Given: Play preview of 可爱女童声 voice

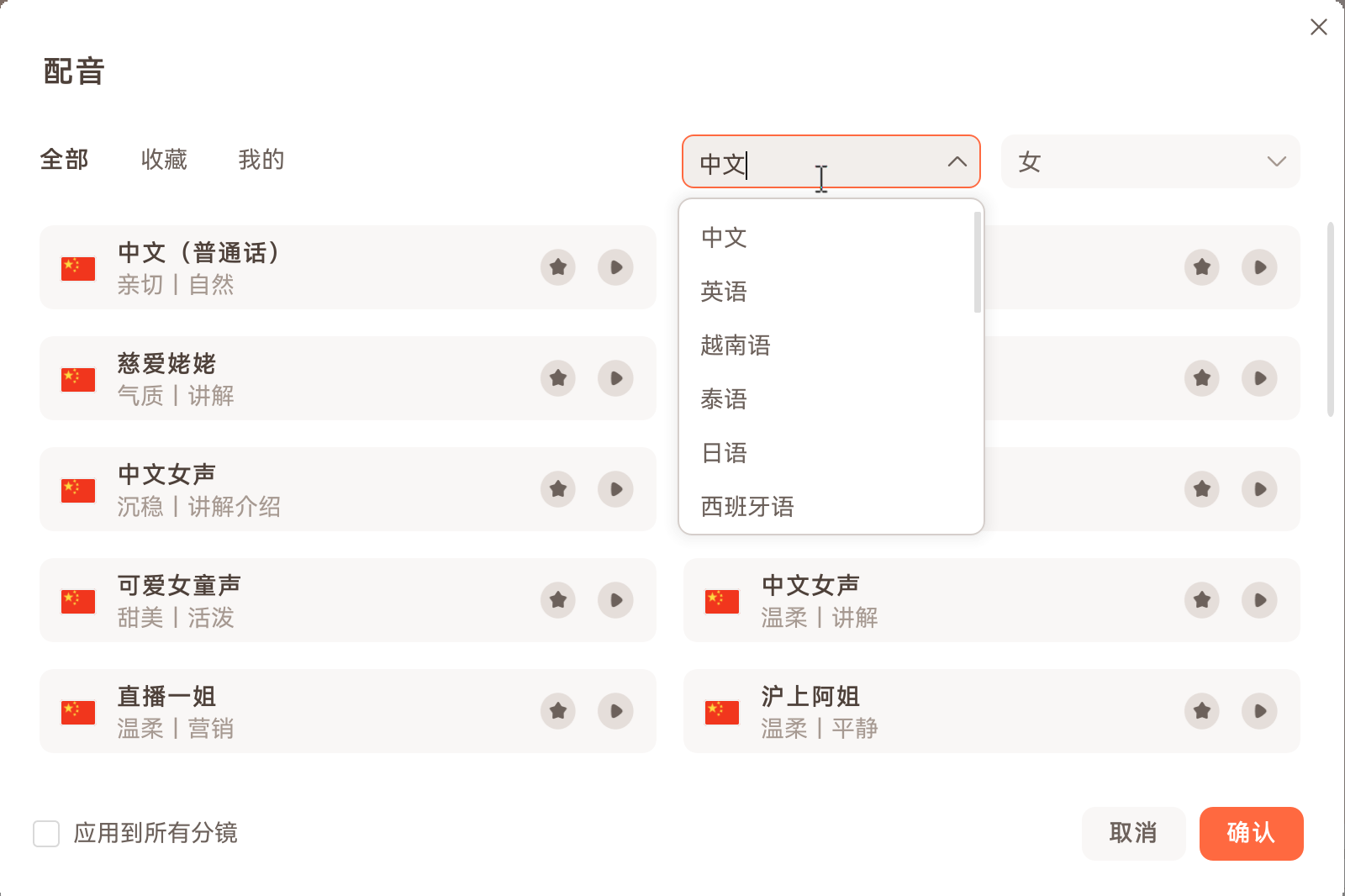Looking at the screenshot, I should pyautogui.click(x=615, y=600).
